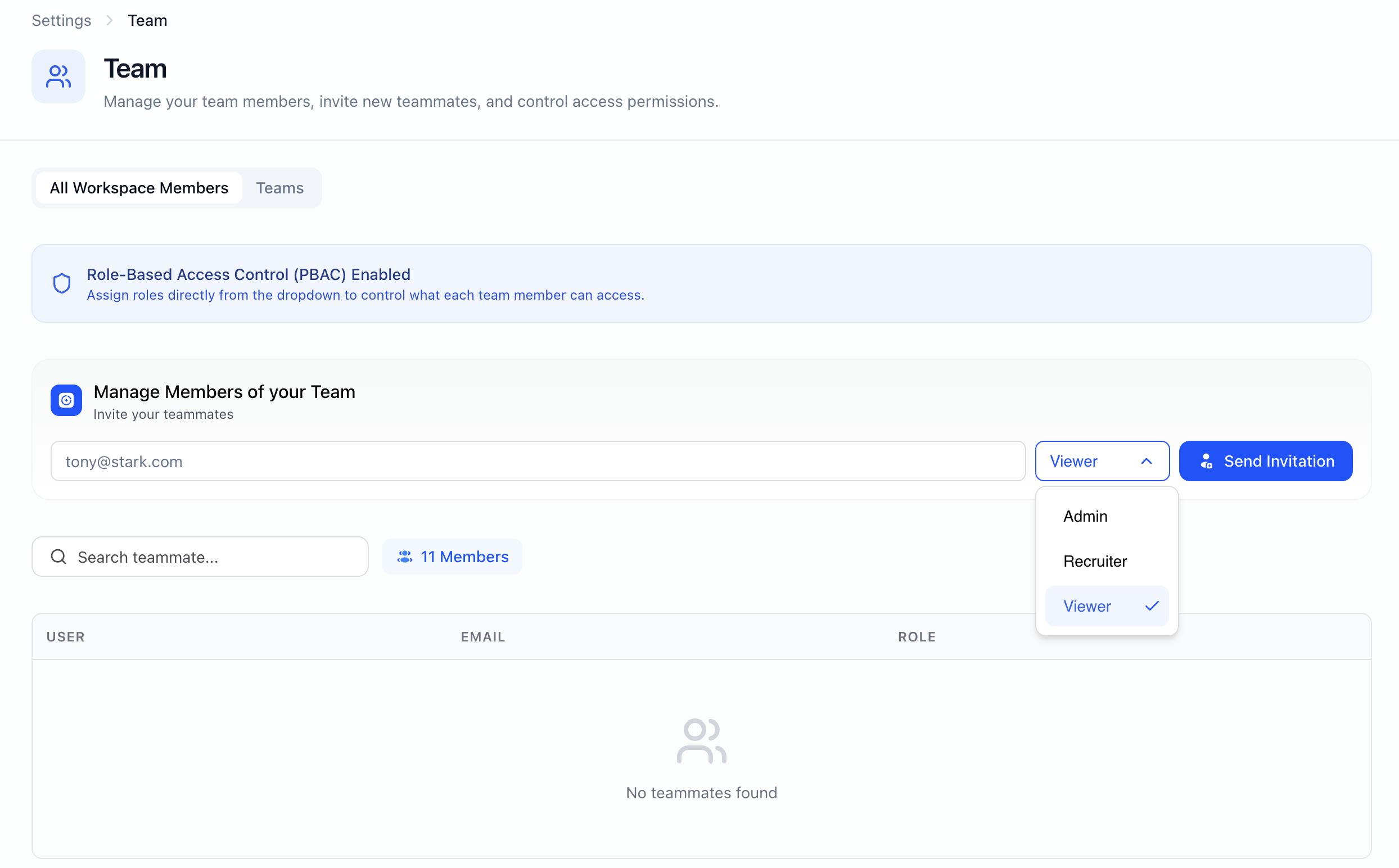Switch to the Teams tab
Image resolution: width=1399 pixels, height=868 pixels.
(279, 188)
